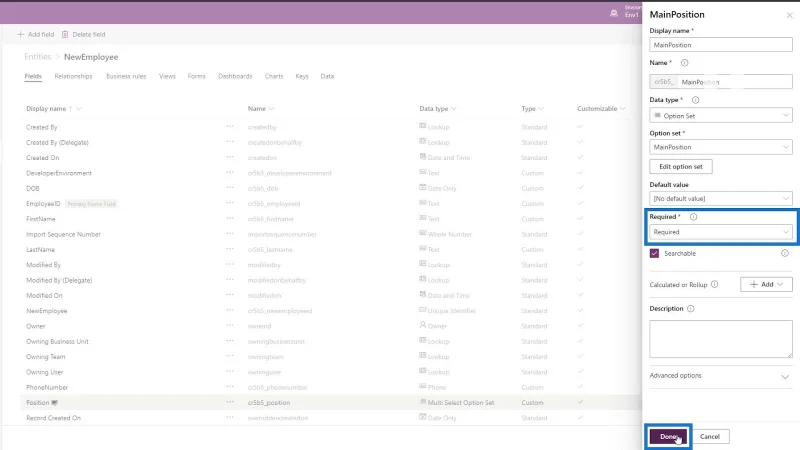Open more options for Owner row
Image resolution: width=800 pixels, height=450 pixels.
230,326
